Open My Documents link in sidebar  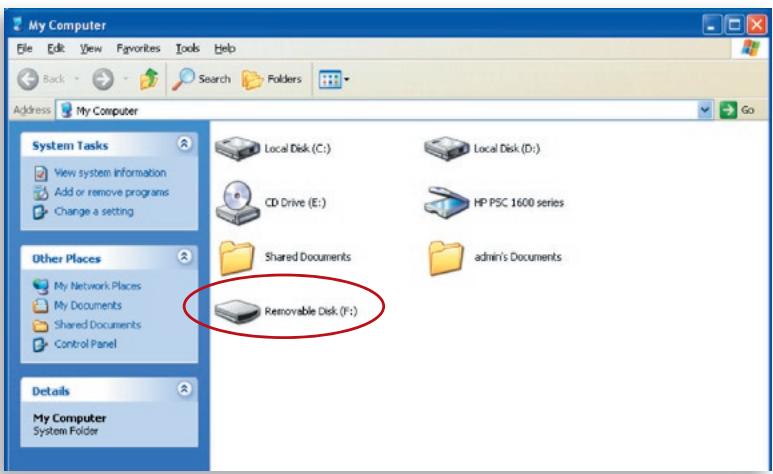[88, 305]
